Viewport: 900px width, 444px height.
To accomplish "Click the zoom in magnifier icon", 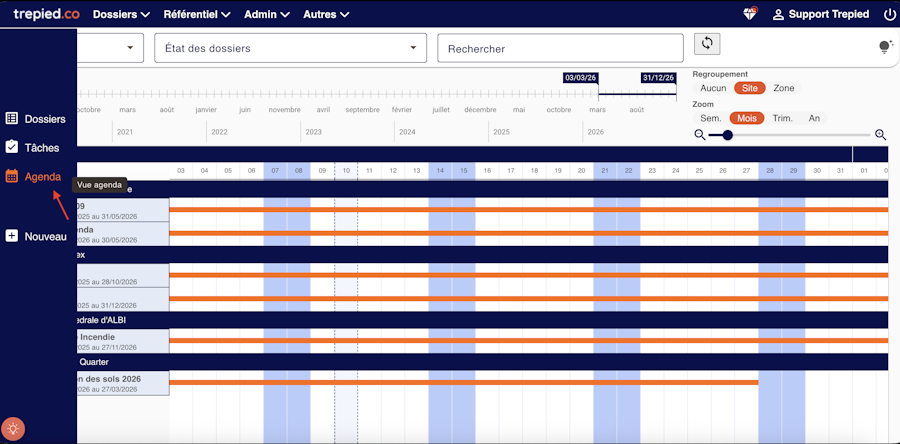I will pos(880,135).
